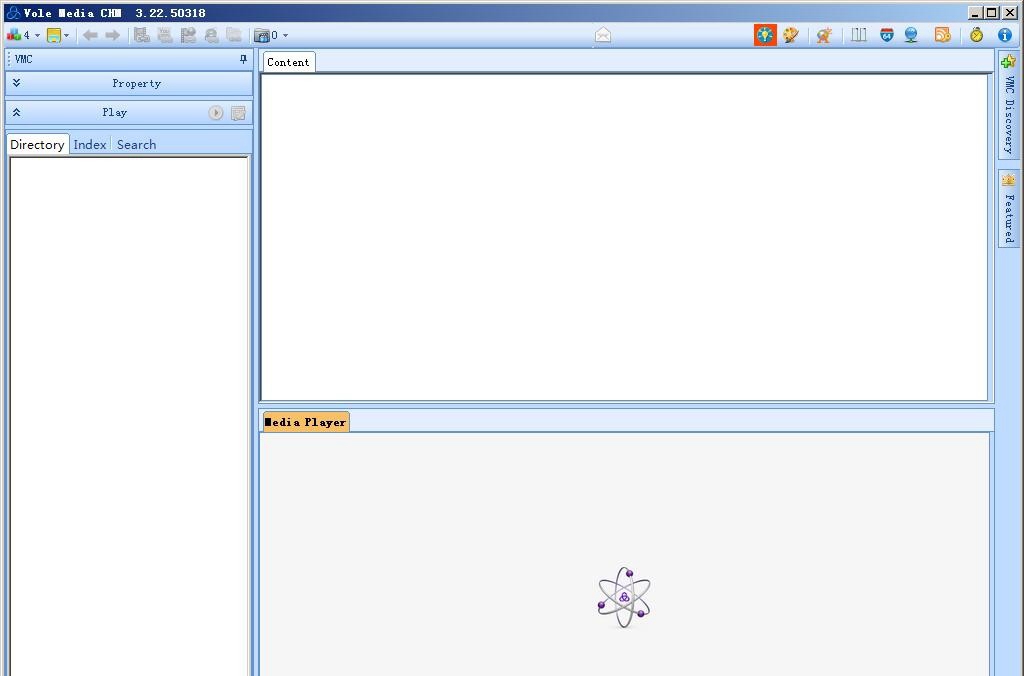
Task: Switch to the Search tab
Action: [136, 144]
